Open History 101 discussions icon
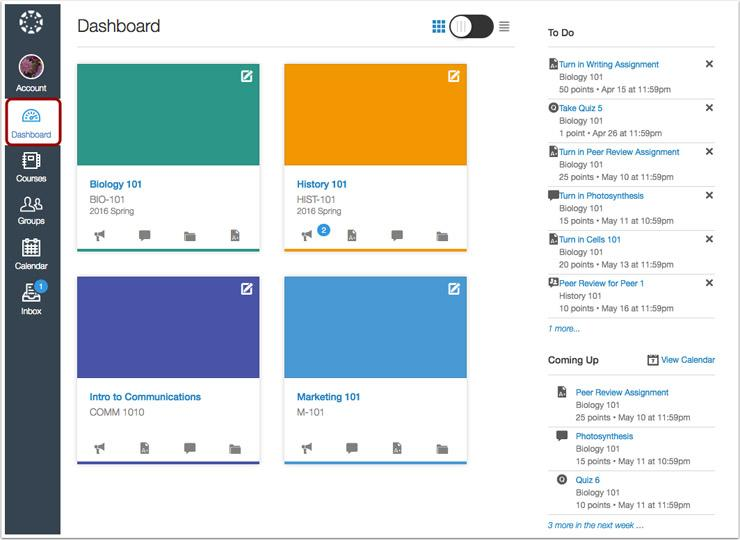740x540 pixels. tap(397, 235)
